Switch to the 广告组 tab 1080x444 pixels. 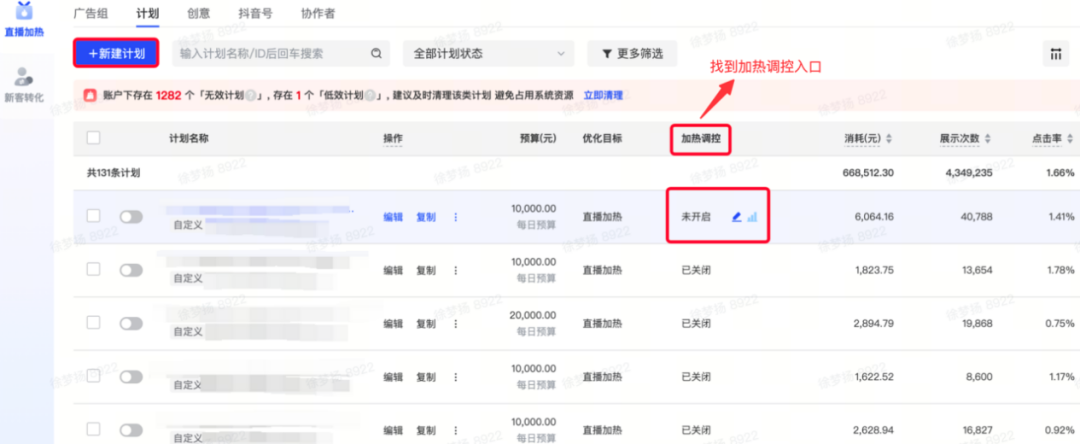click(x=90, y=12)
